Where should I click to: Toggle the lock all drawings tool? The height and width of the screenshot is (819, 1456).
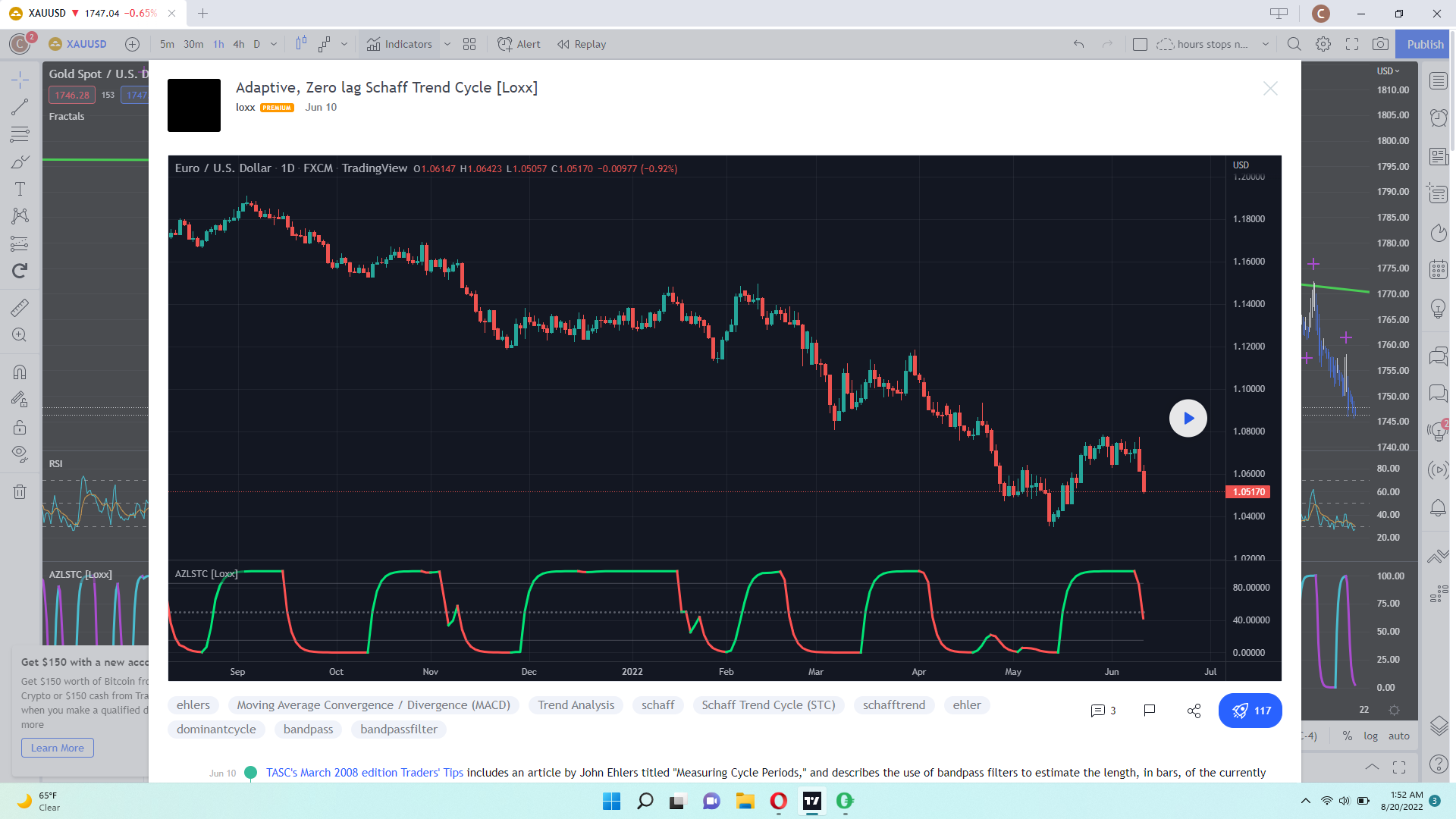click(20, 427)
